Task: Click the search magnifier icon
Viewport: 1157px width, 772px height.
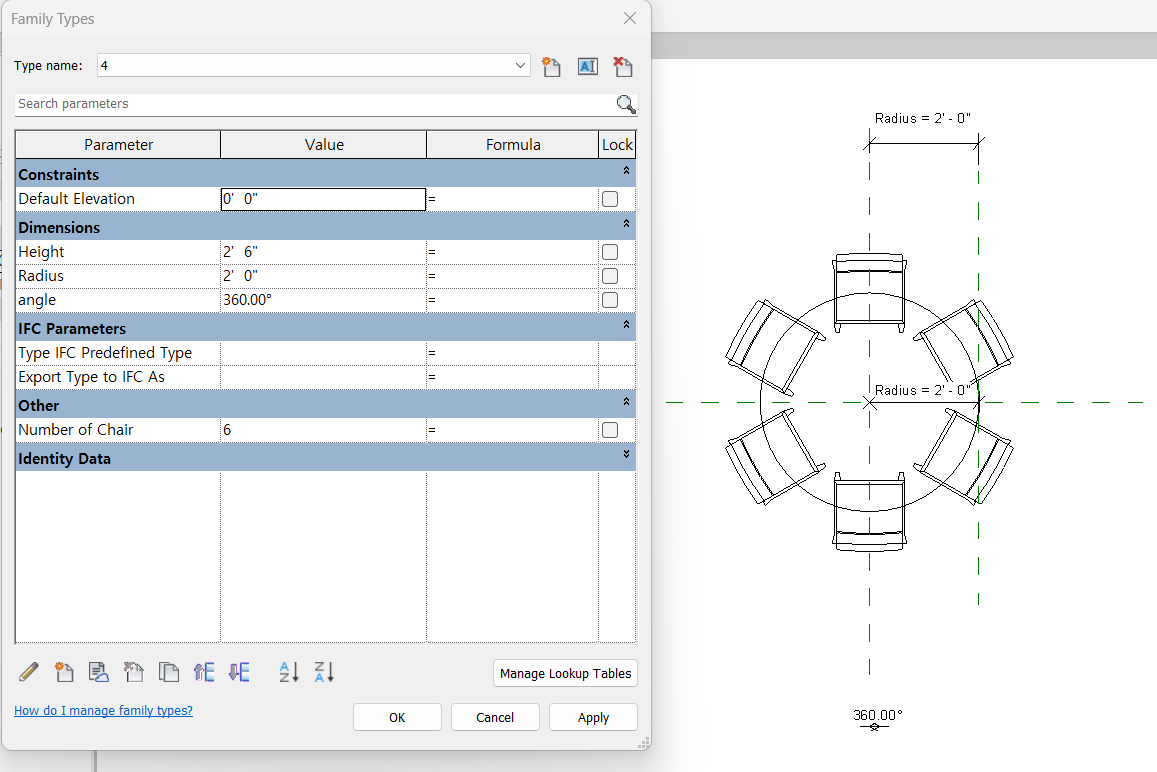Action: tap(626, 104)
